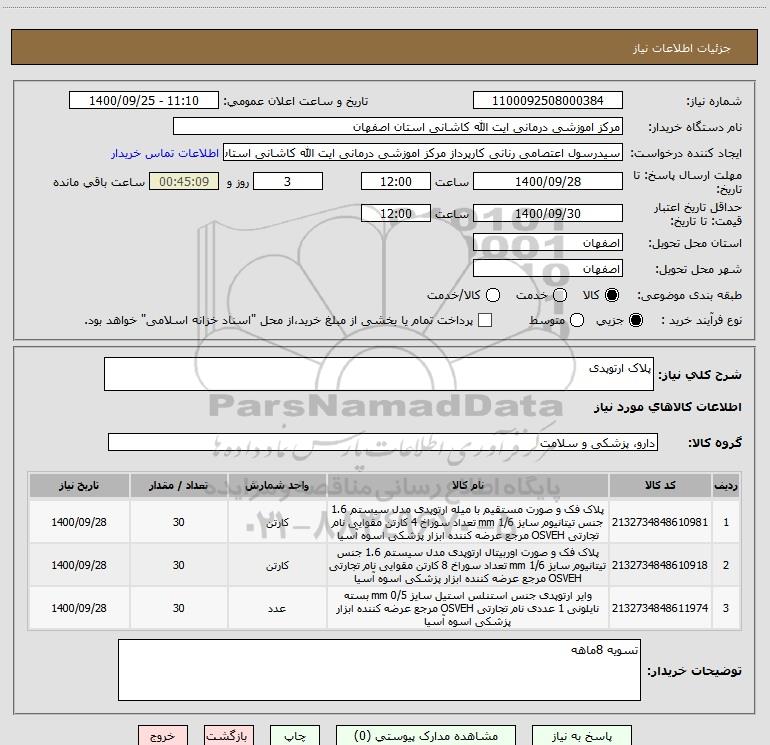Click the buyer organization name field
The image size is (770, 745).
pos(398,126)
